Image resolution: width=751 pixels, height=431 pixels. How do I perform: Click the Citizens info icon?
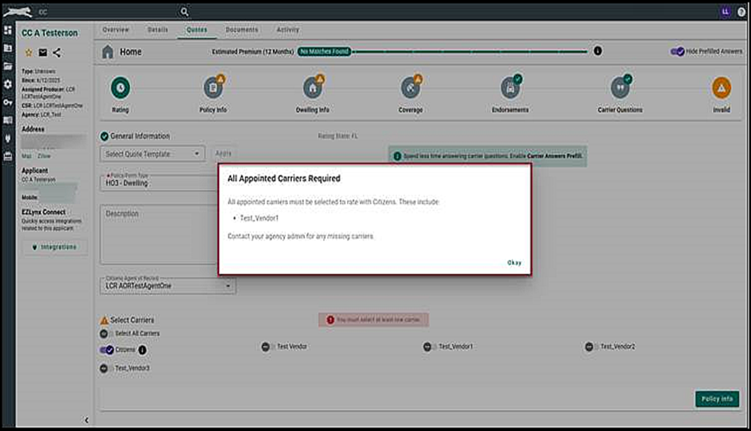coord(142,350)
